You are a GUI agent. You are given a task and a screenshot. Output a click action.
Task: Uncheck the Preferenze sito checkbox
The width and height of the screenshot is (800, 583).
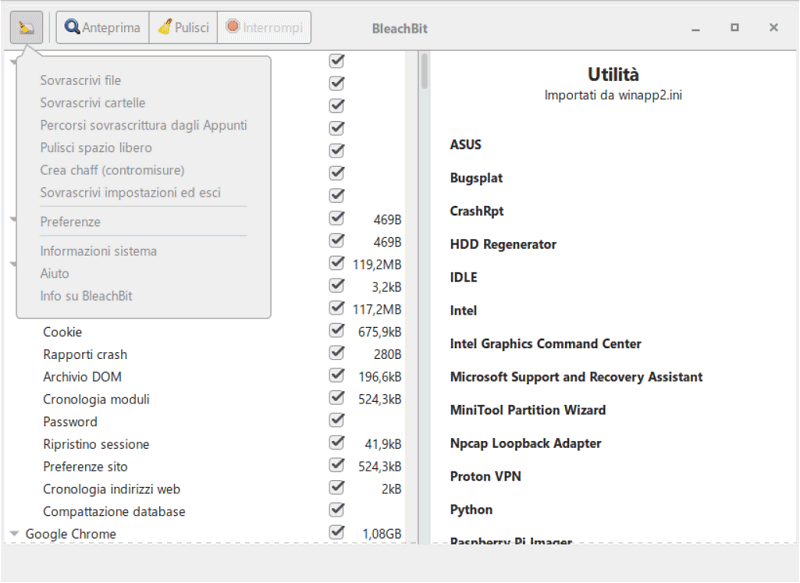[337, 465]
